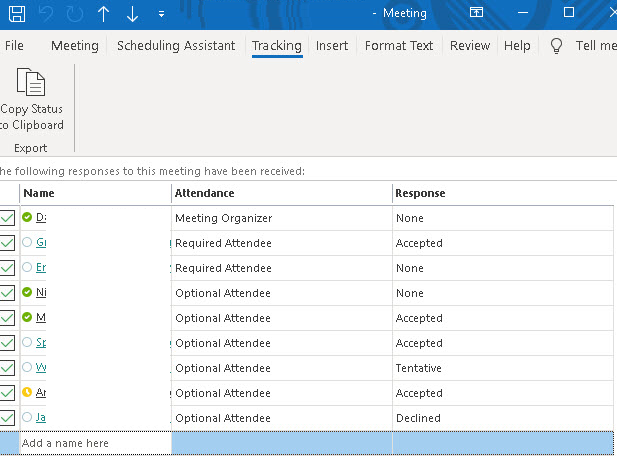Click the yellow away clock icon beside 'An'
This screenshot has height=458, width=617.
[27, 392]
